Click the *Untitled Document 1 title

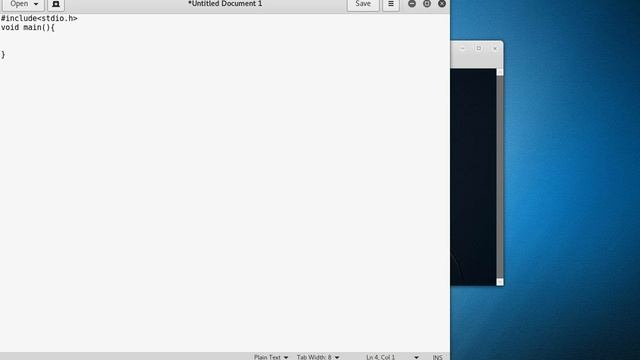pos(225,4)
